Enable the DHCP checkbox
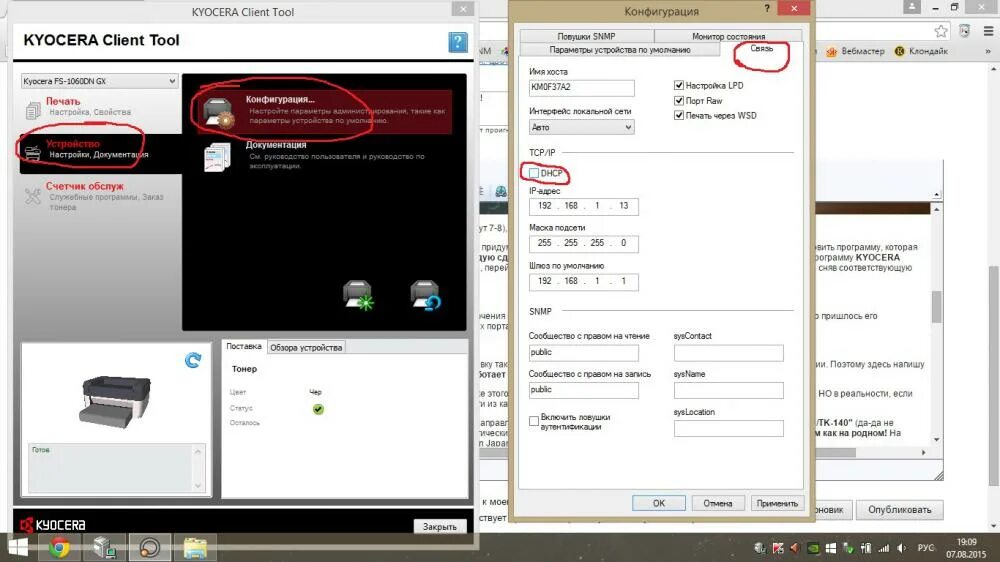The height and width of the screenshot is (562, 1000). pyautogui.click(x=534, y=173)
